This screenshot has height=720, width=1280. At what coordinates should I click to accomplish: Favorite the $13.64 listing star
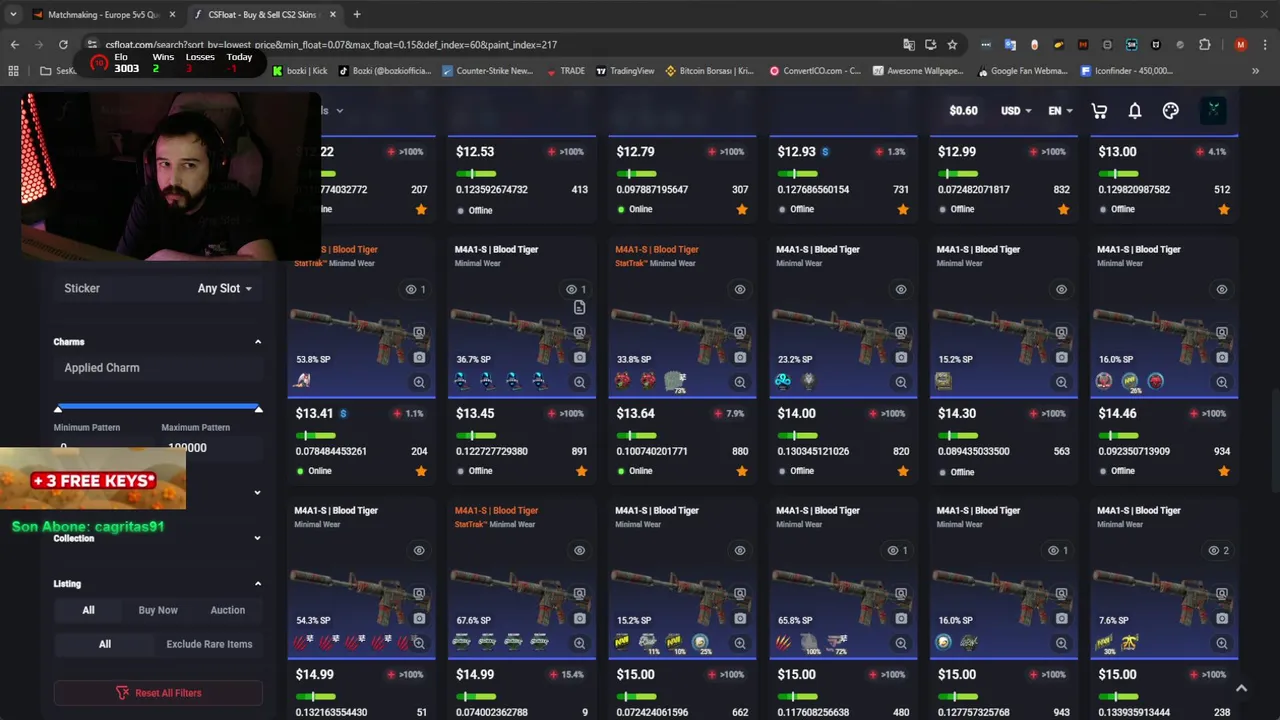click(742, 471)
